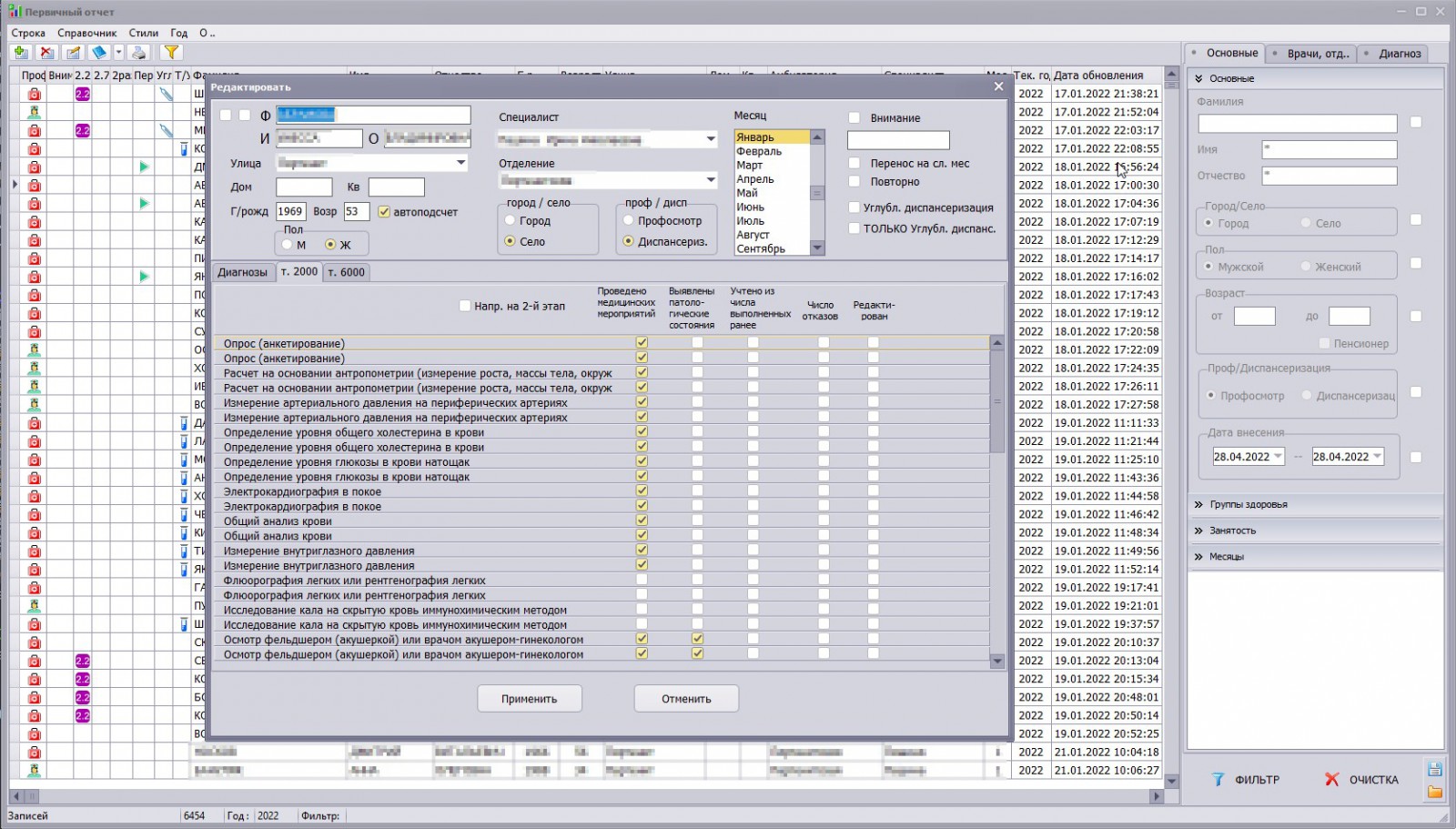
Task: Toggle the автоподсчет checkbox
Action: pyautogui.click(x=384, y=212)
